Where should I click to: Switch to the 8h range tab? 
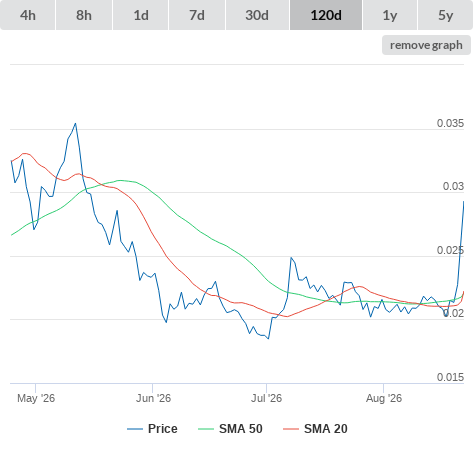click(x=84, y=15)
